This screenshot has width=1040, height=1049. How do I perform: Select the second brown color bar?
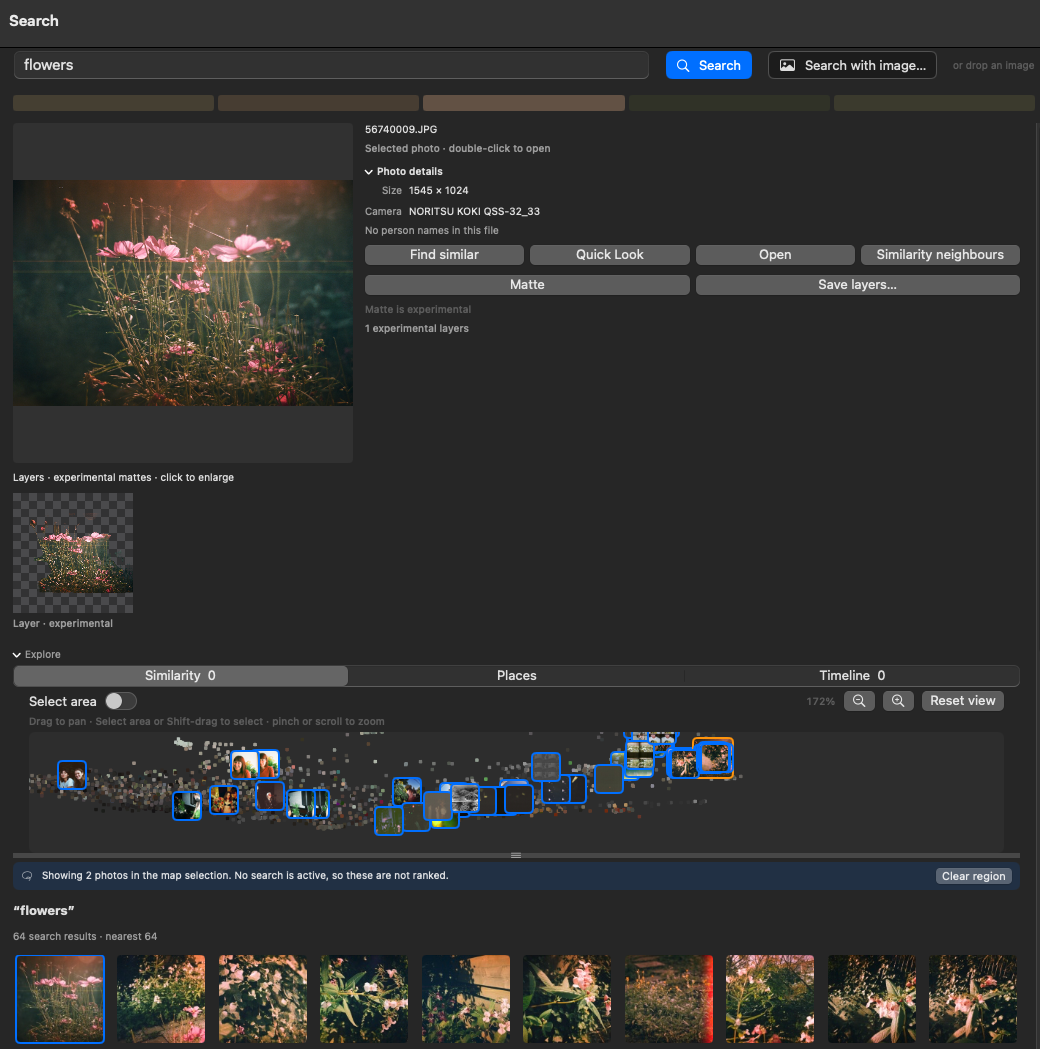coord(318,103)
